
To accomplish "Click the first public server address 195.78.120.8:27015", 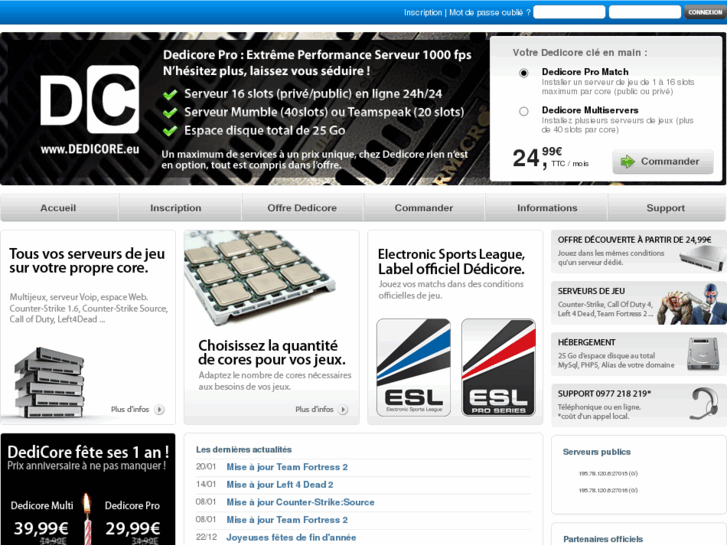I will tap(608, 474).
